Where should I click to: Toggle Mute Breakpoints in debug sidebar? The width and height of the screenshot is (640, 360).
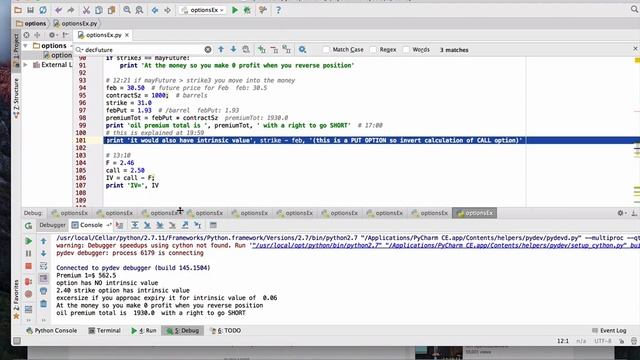tap(28, 294)
